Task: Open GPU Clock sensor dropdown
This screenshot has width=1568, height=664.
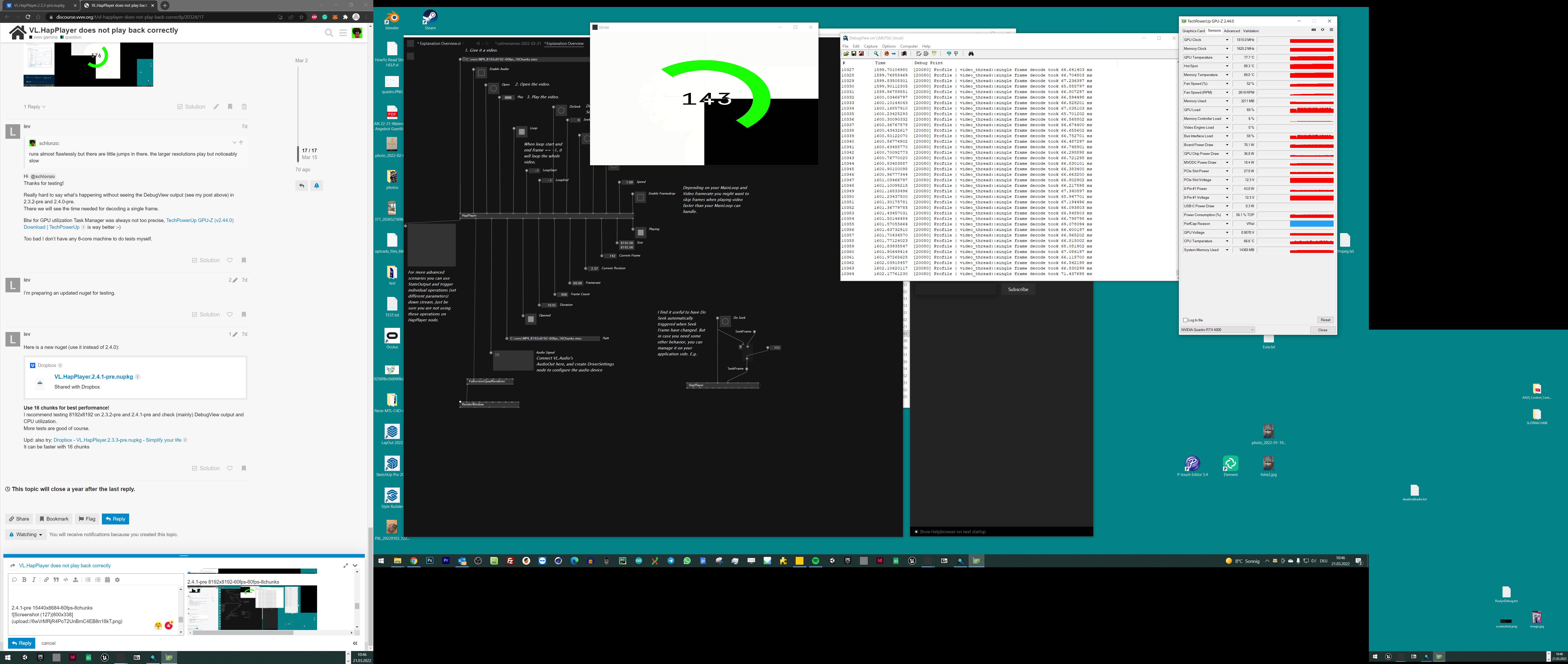Action: pyautogui.click(x=1227, y=40)
